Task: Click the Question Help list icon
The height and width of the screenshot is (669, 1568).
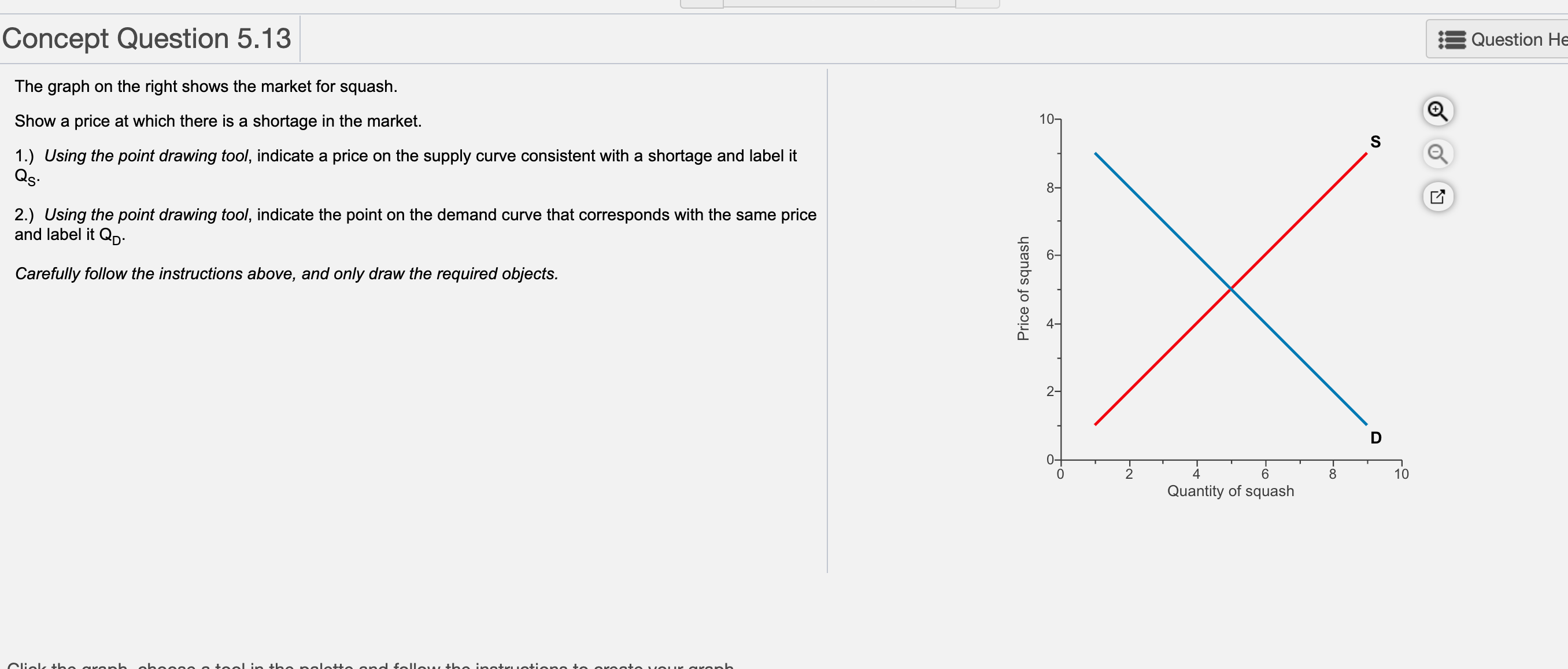Action: [x=1451, y=39]
